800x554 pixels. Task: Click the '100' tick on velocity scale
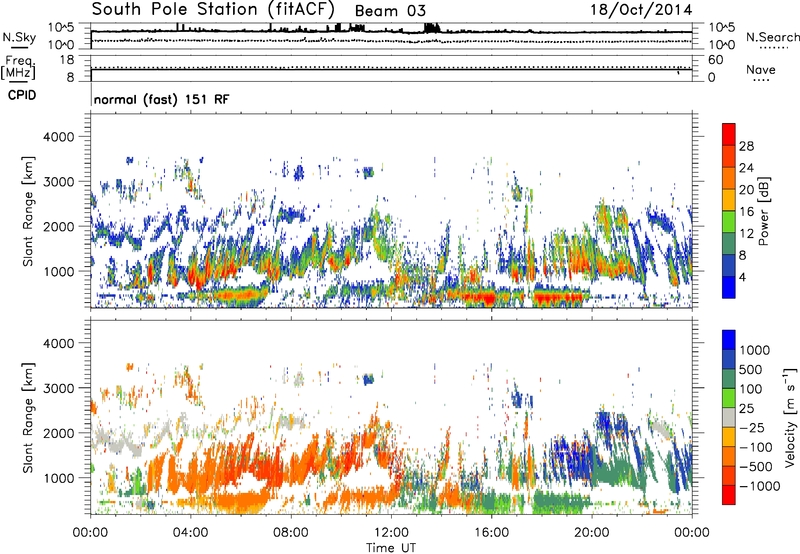[x=751, y=389]
